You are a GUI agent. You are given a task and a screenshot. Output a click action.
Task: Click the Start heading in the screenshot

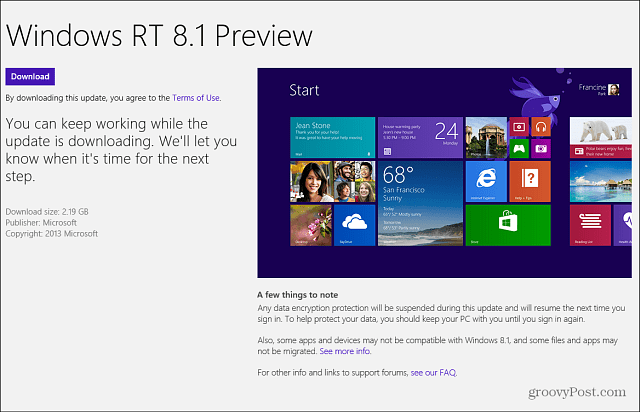[x=304, y=90]
